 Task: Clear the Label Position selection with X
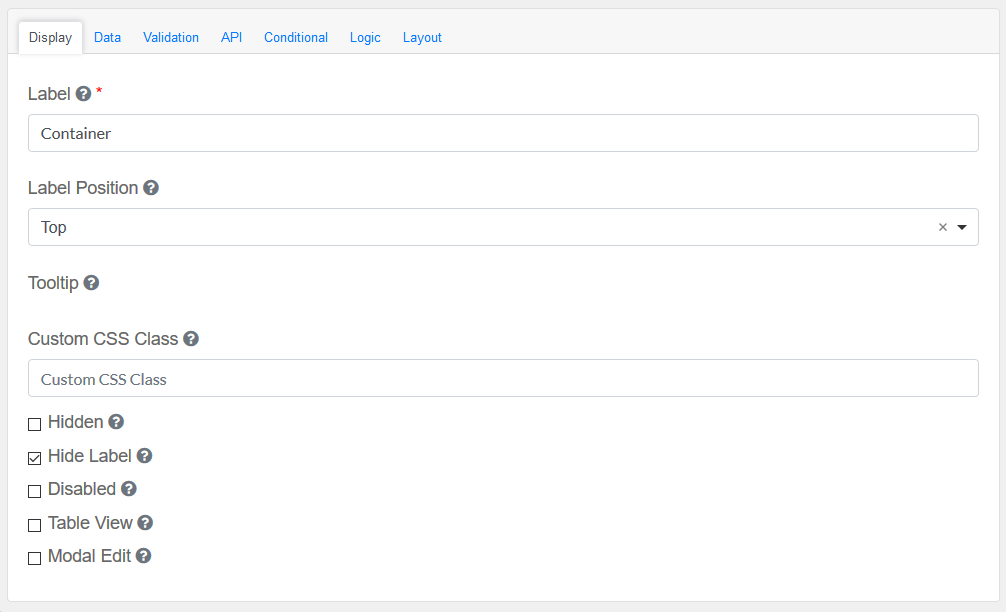942,227
